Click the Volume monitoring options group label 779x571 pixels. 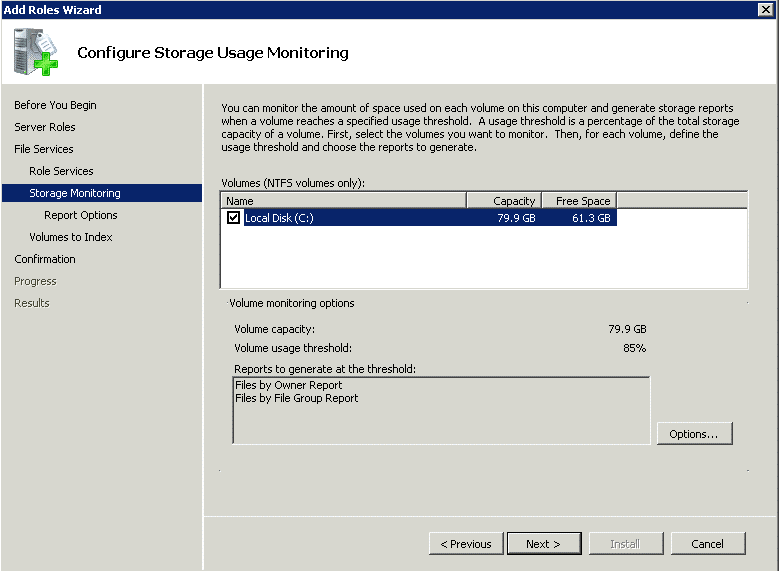pyautogui.click(x=292, y=303)
